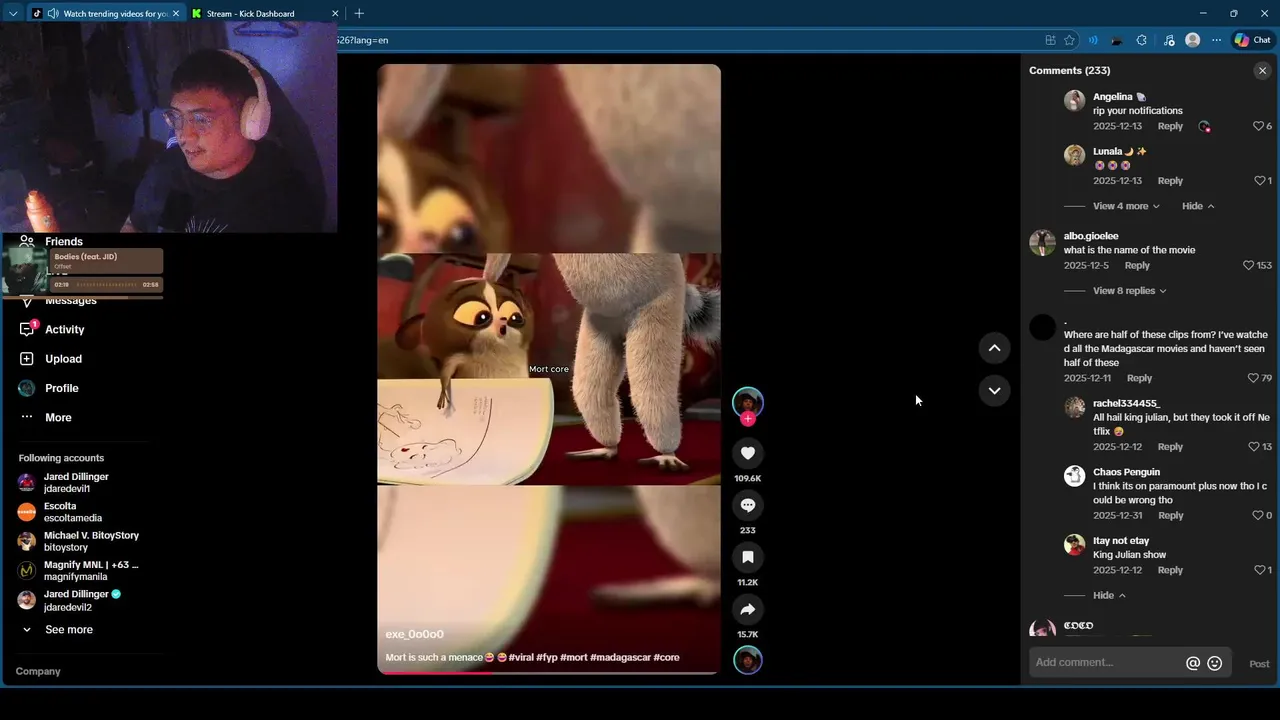The height and width of the screenshot is (720, 1280).
Task: Seek in the video's bottom progress bar
Action: (x=548, y=673)
